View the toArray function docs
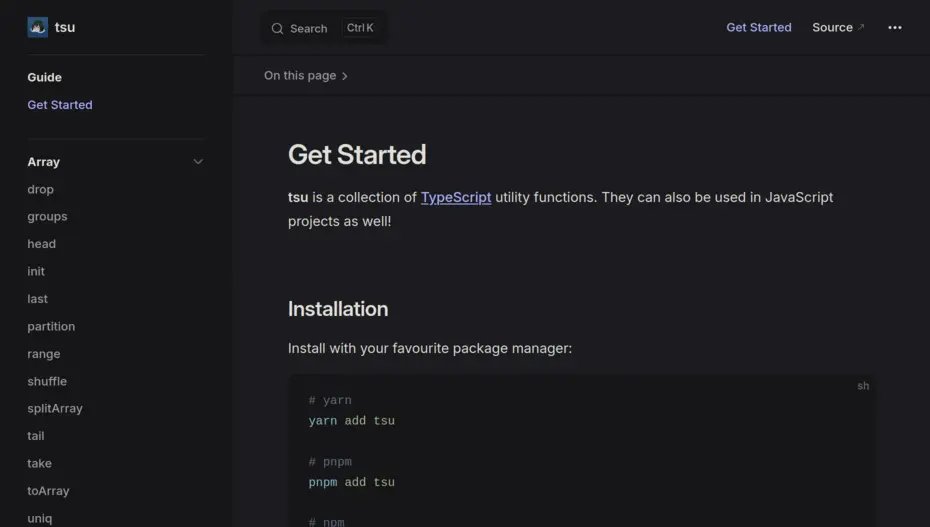 (48, 491)
